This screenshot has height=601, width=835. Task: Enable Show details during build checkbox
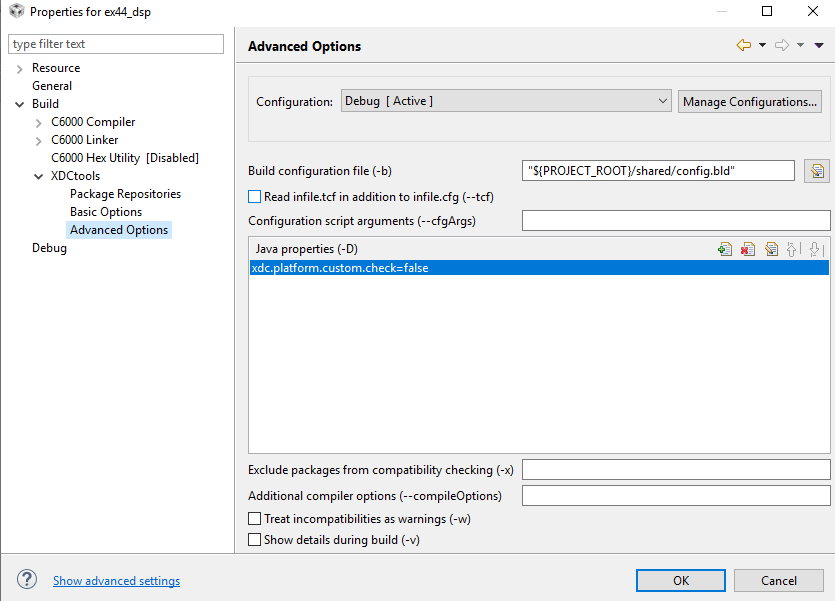pyautogui.click(x=254, y=539)
